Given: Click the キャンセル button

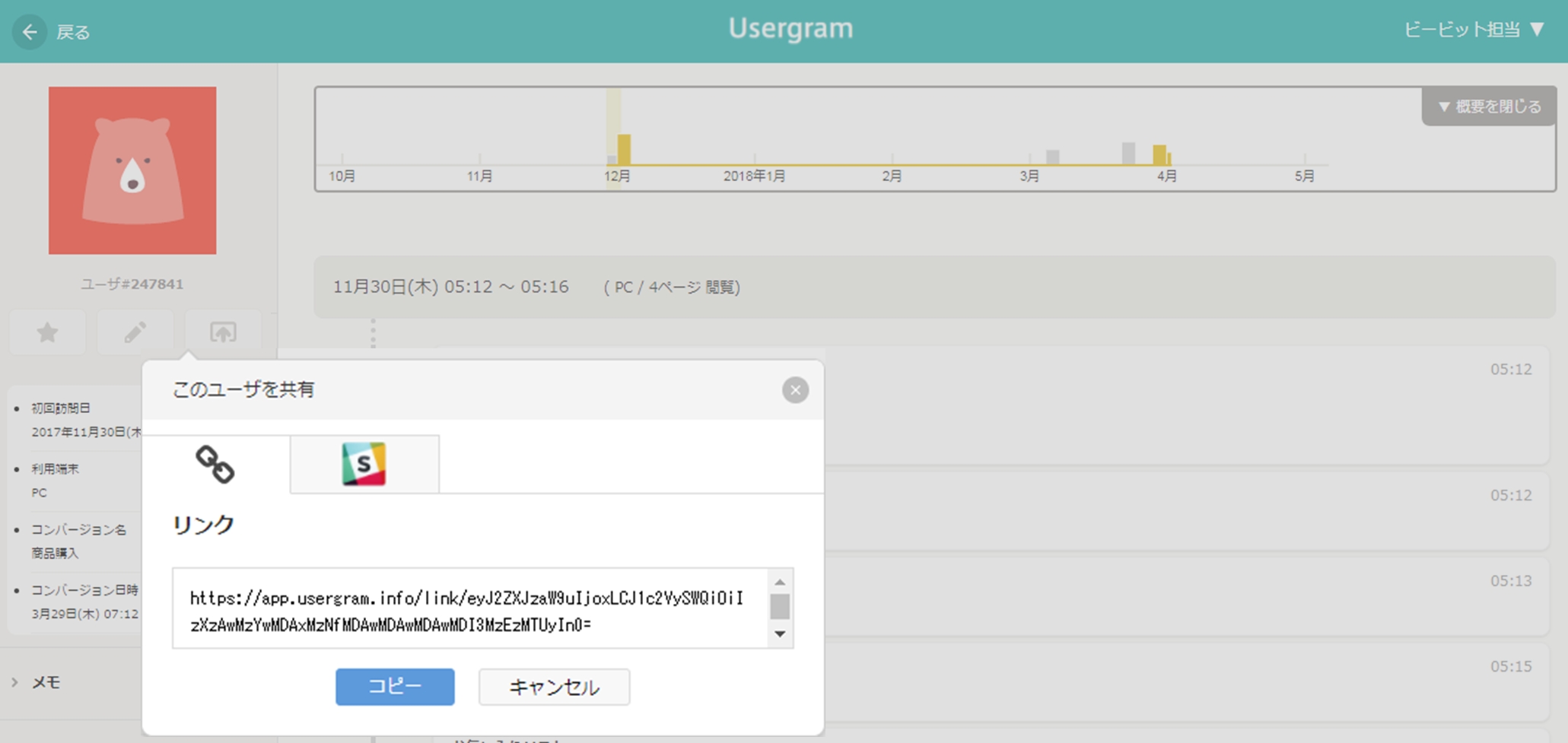Looking at the screenshot, I should pyautogui.click(x=554, y=687).
